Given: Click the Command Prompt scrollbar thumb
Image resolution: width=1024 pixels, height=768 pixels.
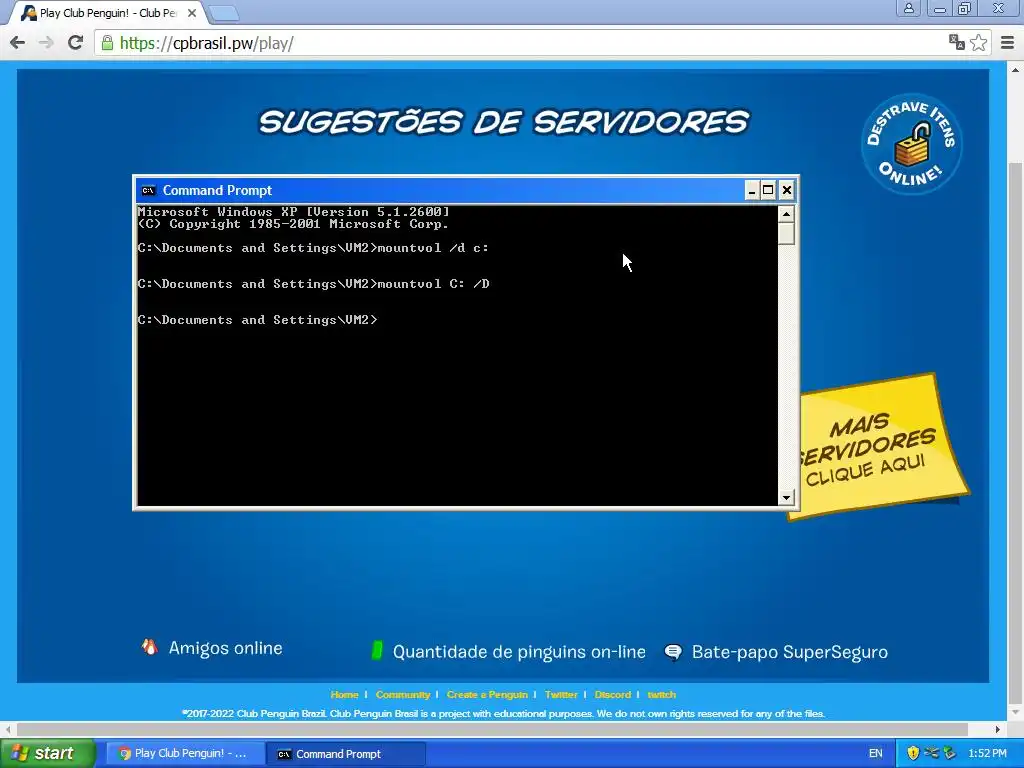Looking at the screenshot, I should coord(786,233).
